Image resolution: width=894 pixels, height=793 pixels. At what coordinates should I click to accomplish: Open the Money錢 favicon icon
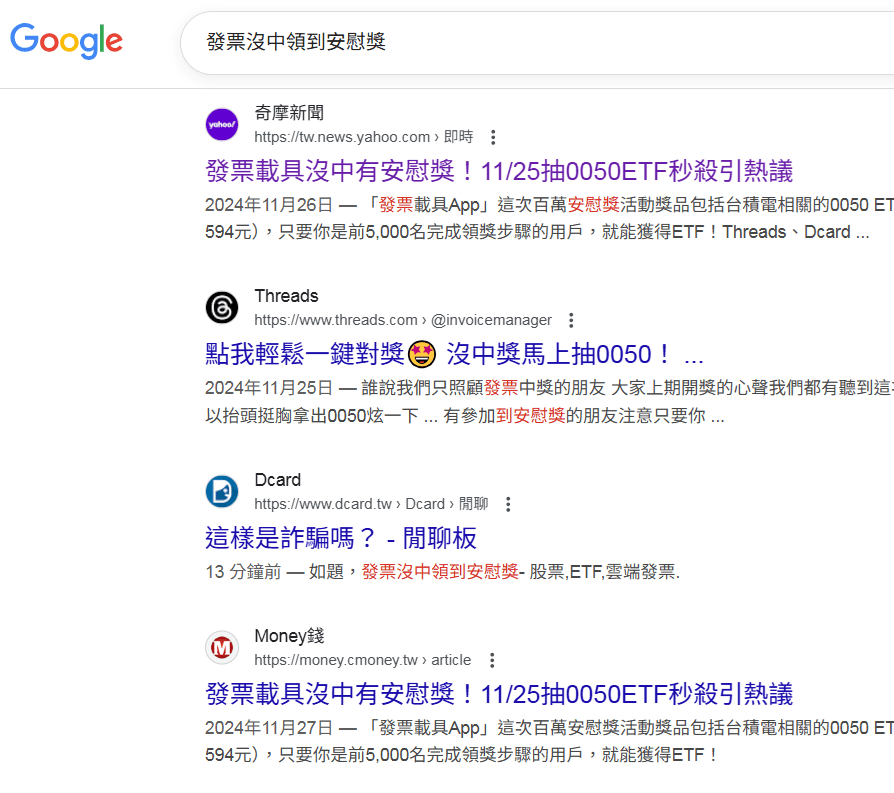tap(222, 648)
